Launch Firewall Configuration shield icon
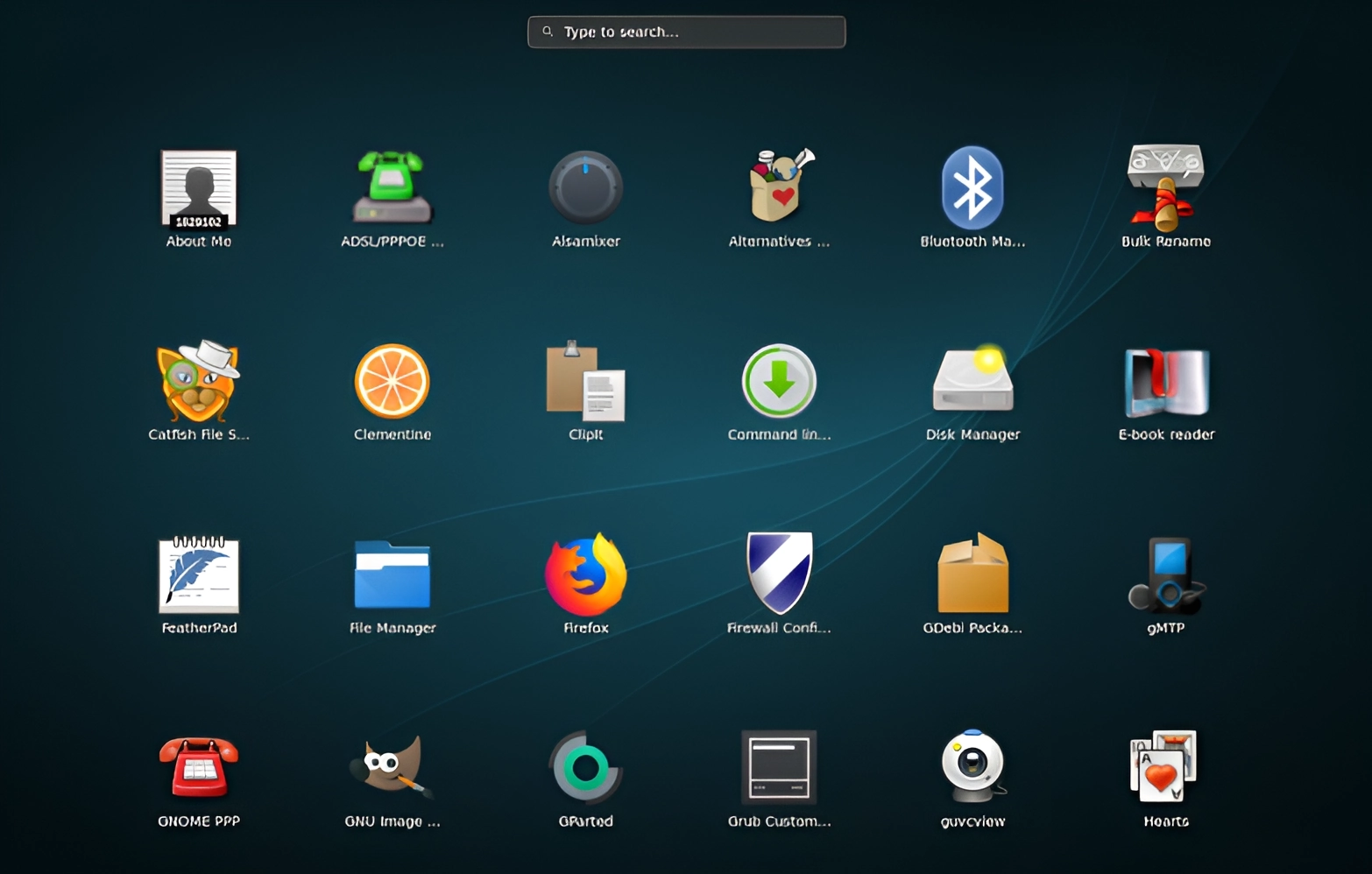 (779, 574)
